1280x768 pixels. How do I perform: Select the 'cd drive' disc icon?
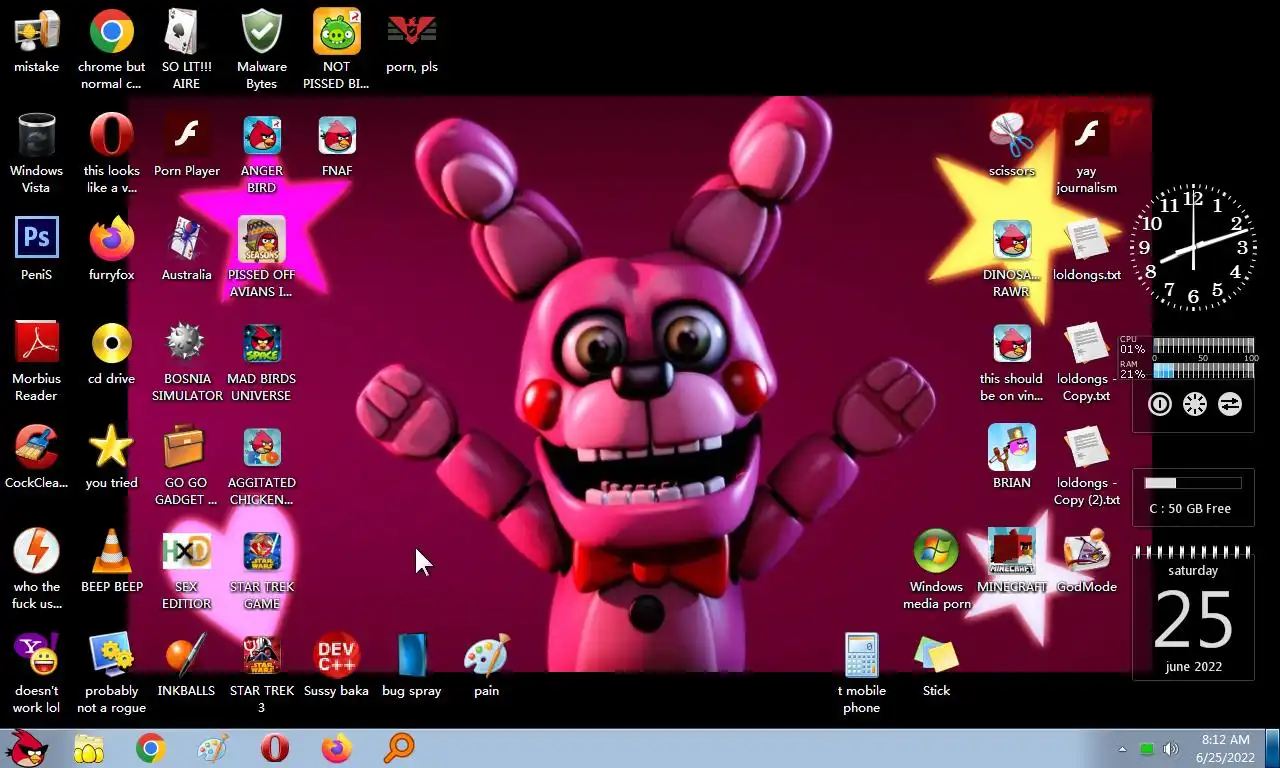[111, 344]
